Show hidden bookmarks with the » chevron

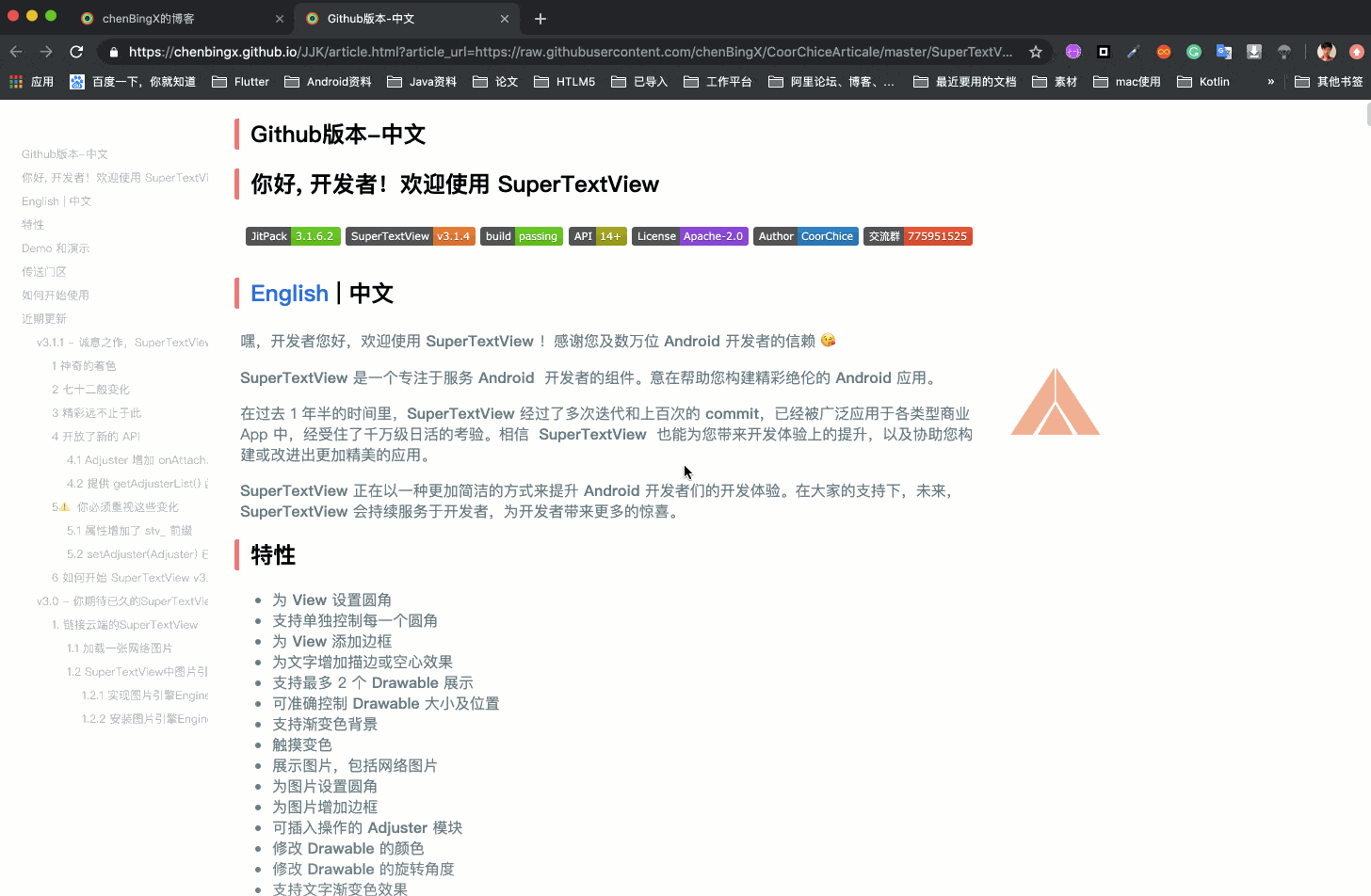pos(1271,82)
